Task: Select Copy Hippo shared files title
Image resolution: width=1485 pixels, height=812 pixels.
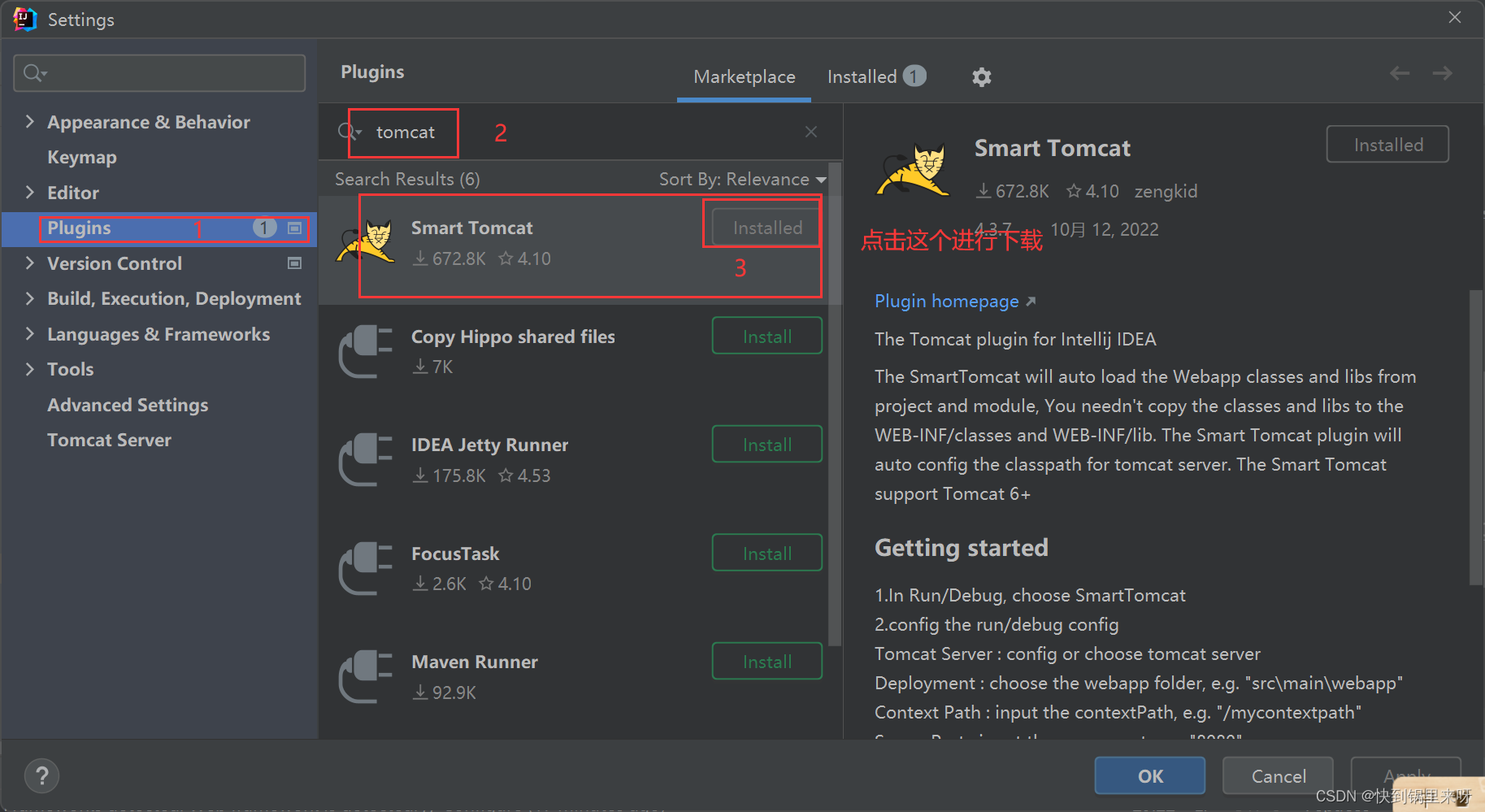Action: coord(513,337)
